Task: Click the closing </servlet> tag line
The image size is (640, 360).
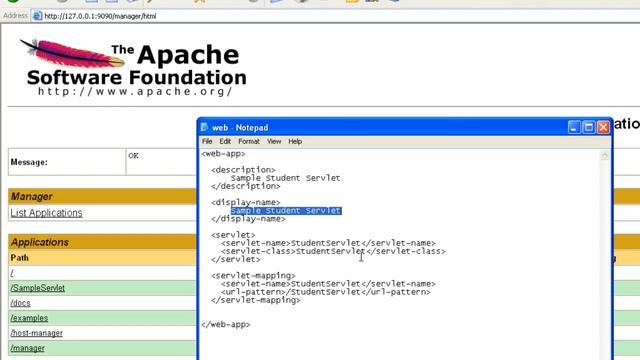Action: (236, 260)
